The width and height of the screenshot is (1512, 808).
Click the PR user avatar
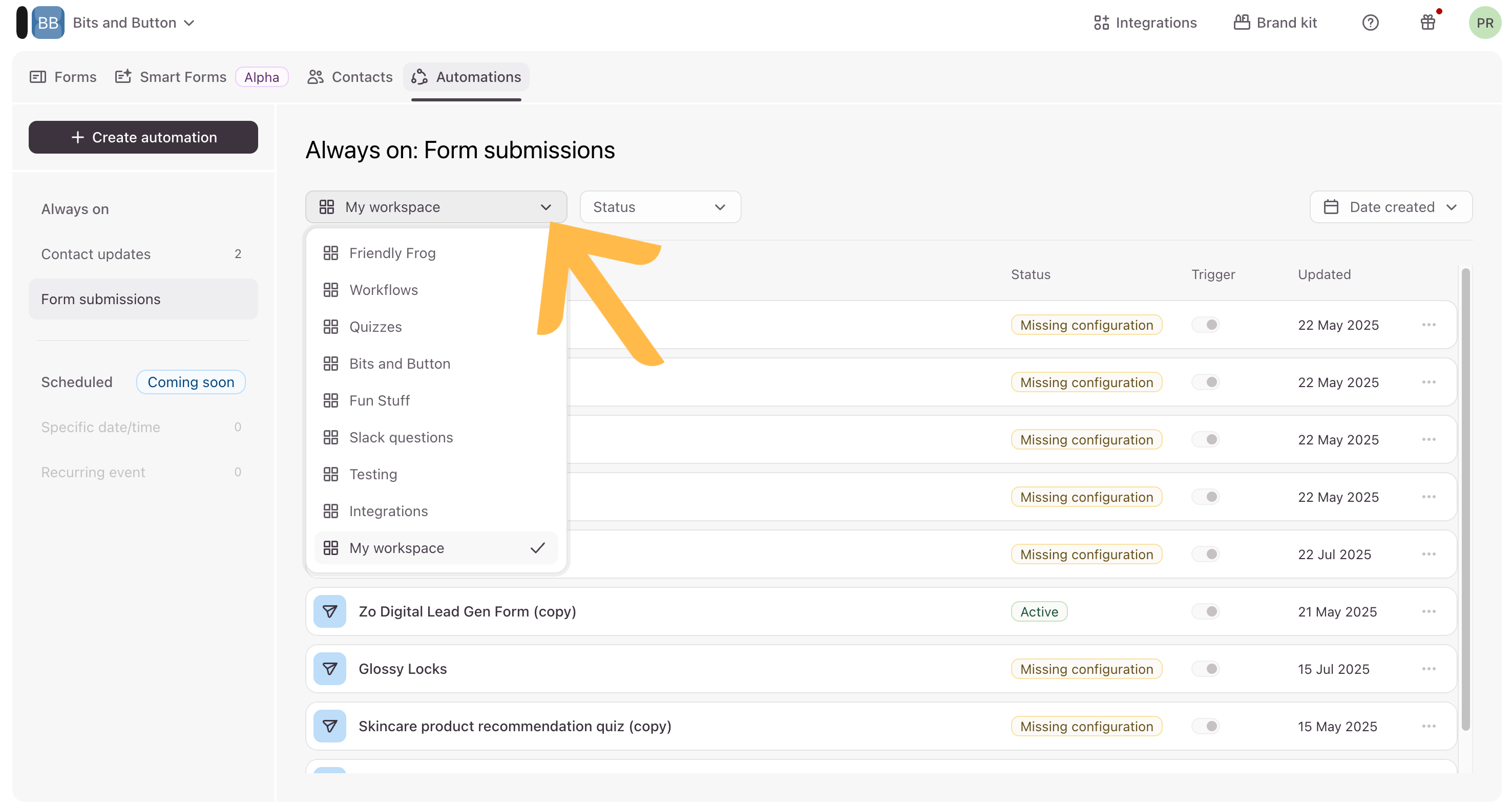[x=1484, y=23]
